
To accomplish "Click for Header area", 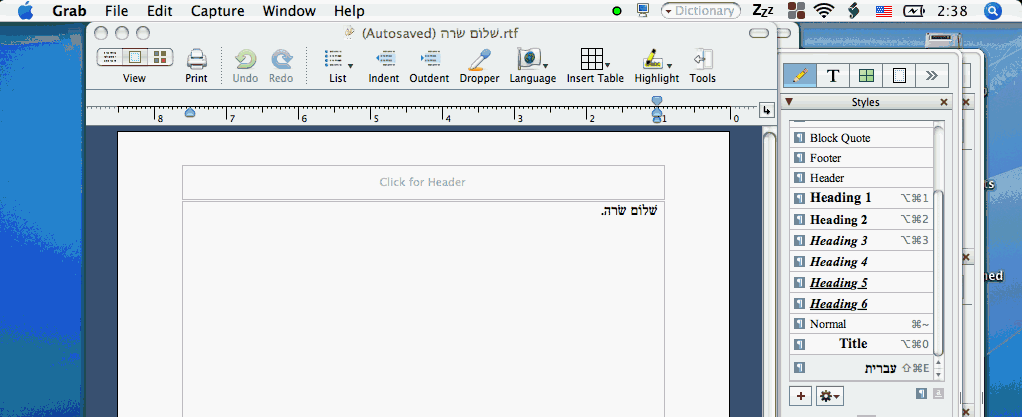I will [423, 182].
